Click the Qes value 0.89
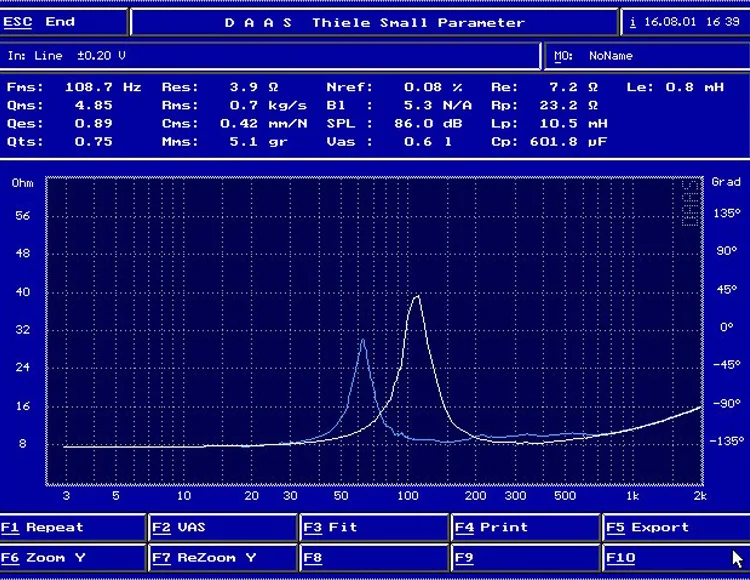This screenshot has width=750, height=580. pos(93,123)
